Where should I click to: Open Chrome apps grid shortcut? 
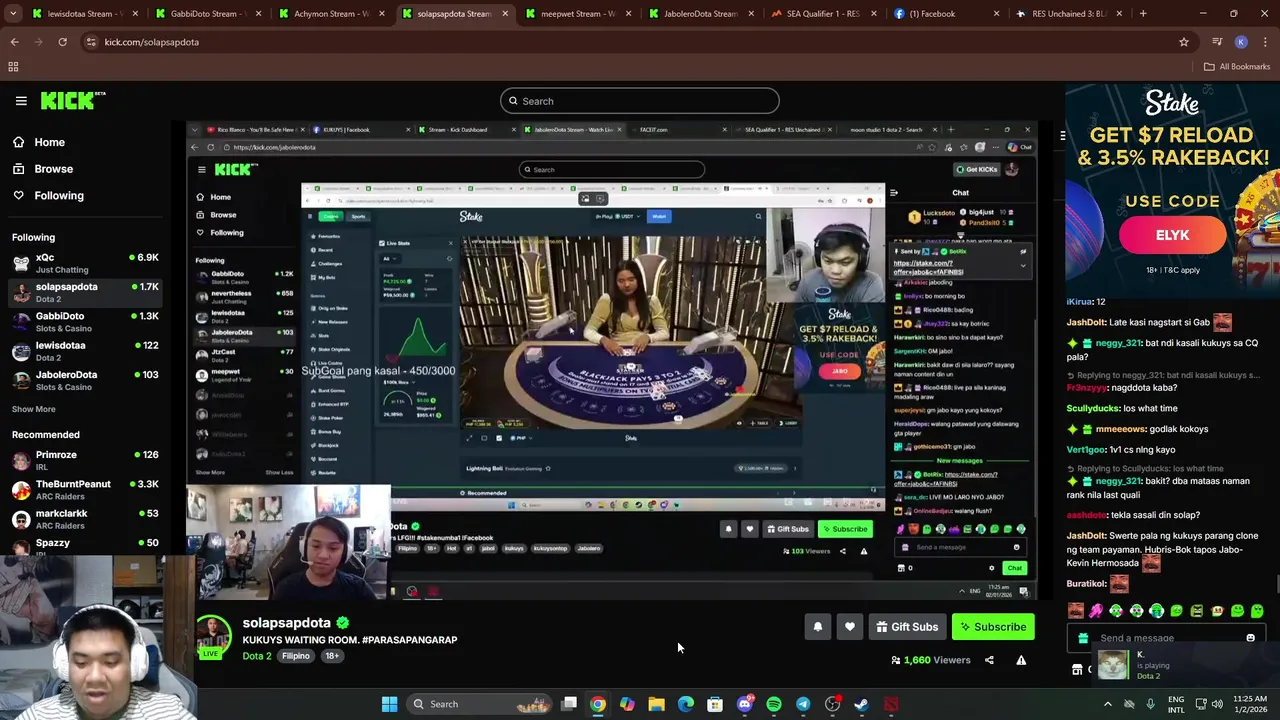[13, 67]
